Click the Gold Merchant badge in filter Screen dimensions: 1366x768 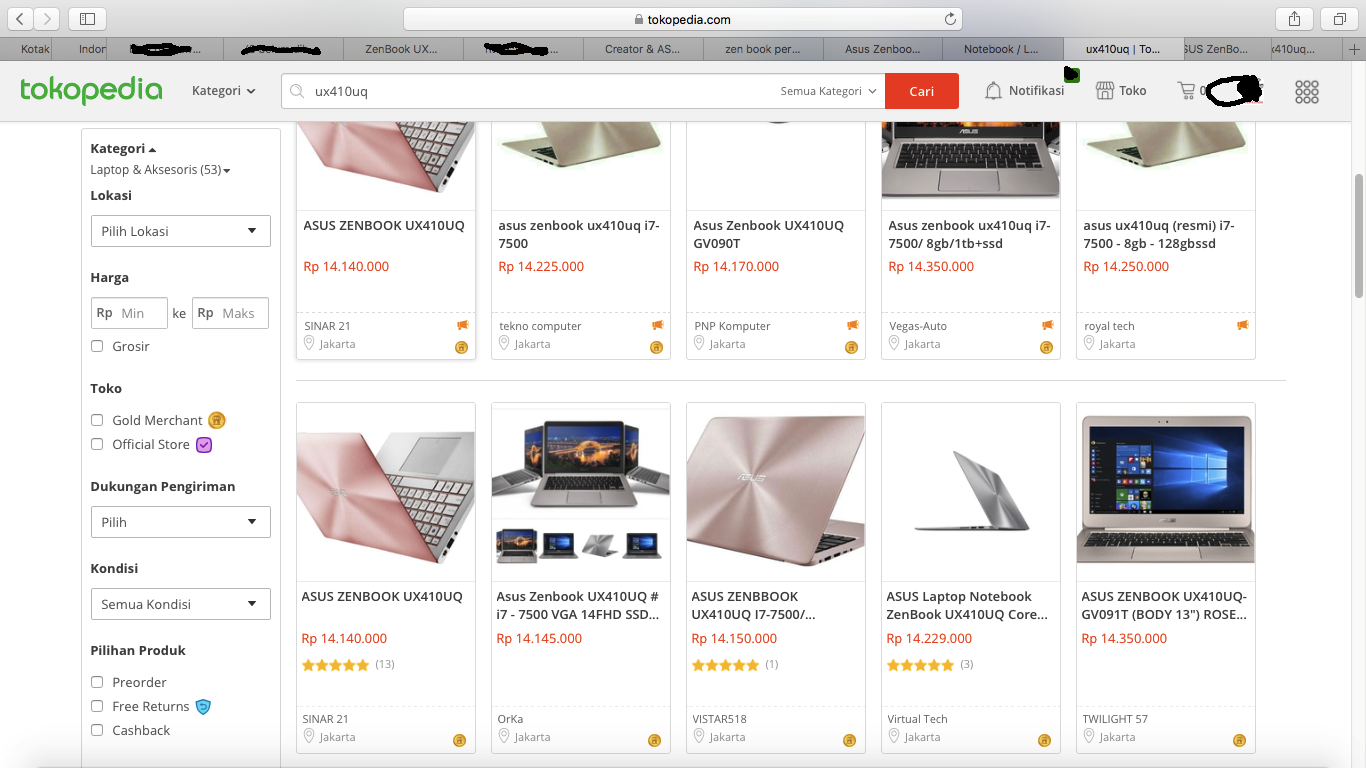(217, 420)
